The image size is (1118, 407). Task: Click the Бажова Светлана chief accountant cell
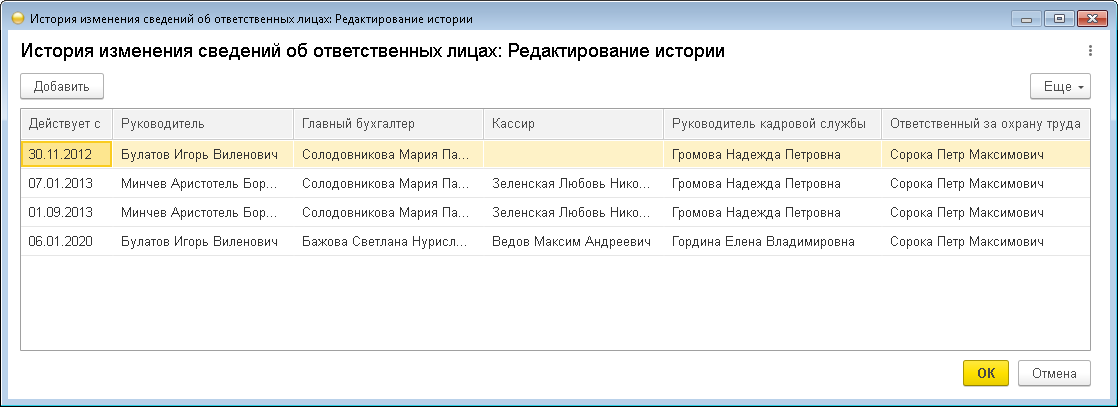(x=385, y=242)
